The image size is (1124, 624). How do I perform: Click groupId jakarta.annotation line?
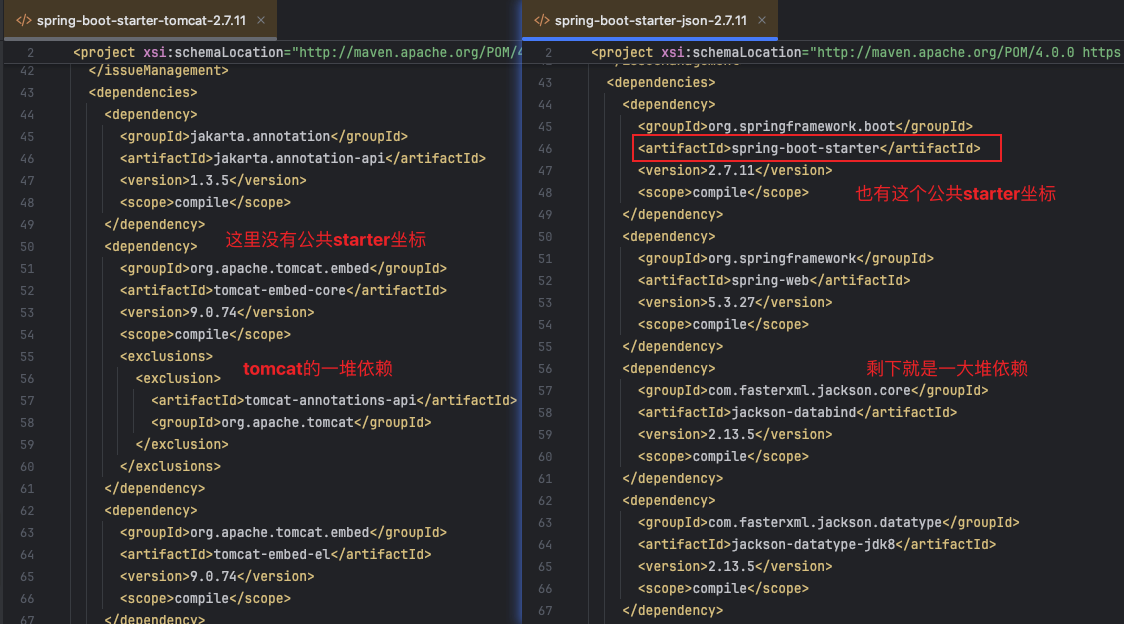(x=264, y=136)
